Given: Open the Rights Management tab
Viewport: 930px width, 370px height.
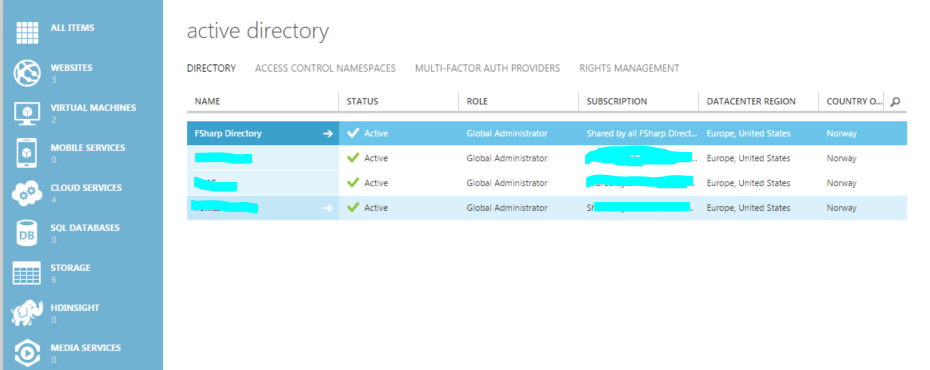Looking at the screenshot, I should click(629, 68).
